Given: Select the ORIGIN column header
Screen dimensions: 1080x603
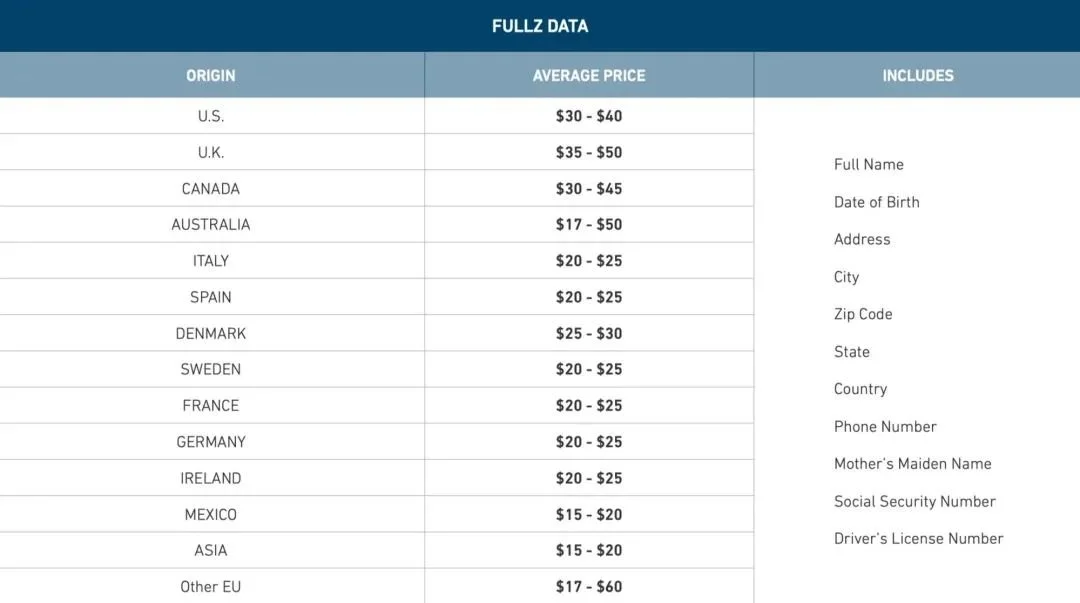Looking at the screenshot, I should (x=211, y=75).
